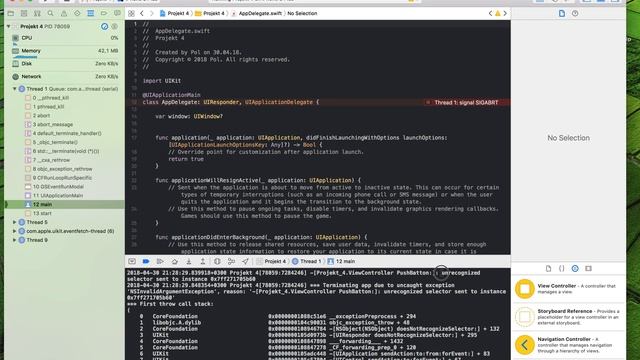The height and width of the screenshot is (360, 640).
Task: Click Simulate Location arrow icon
Action: (x=245, y=261)
